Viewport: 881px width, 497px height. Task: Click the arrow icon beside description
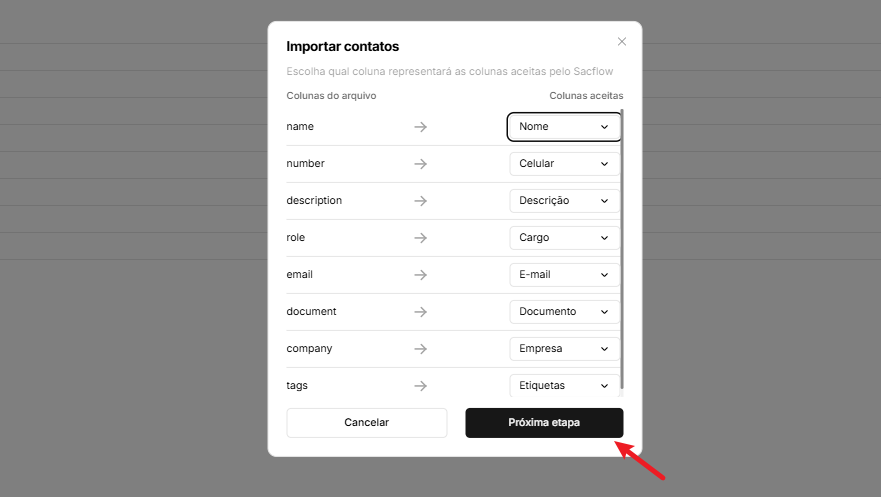(x=421, y=200)
